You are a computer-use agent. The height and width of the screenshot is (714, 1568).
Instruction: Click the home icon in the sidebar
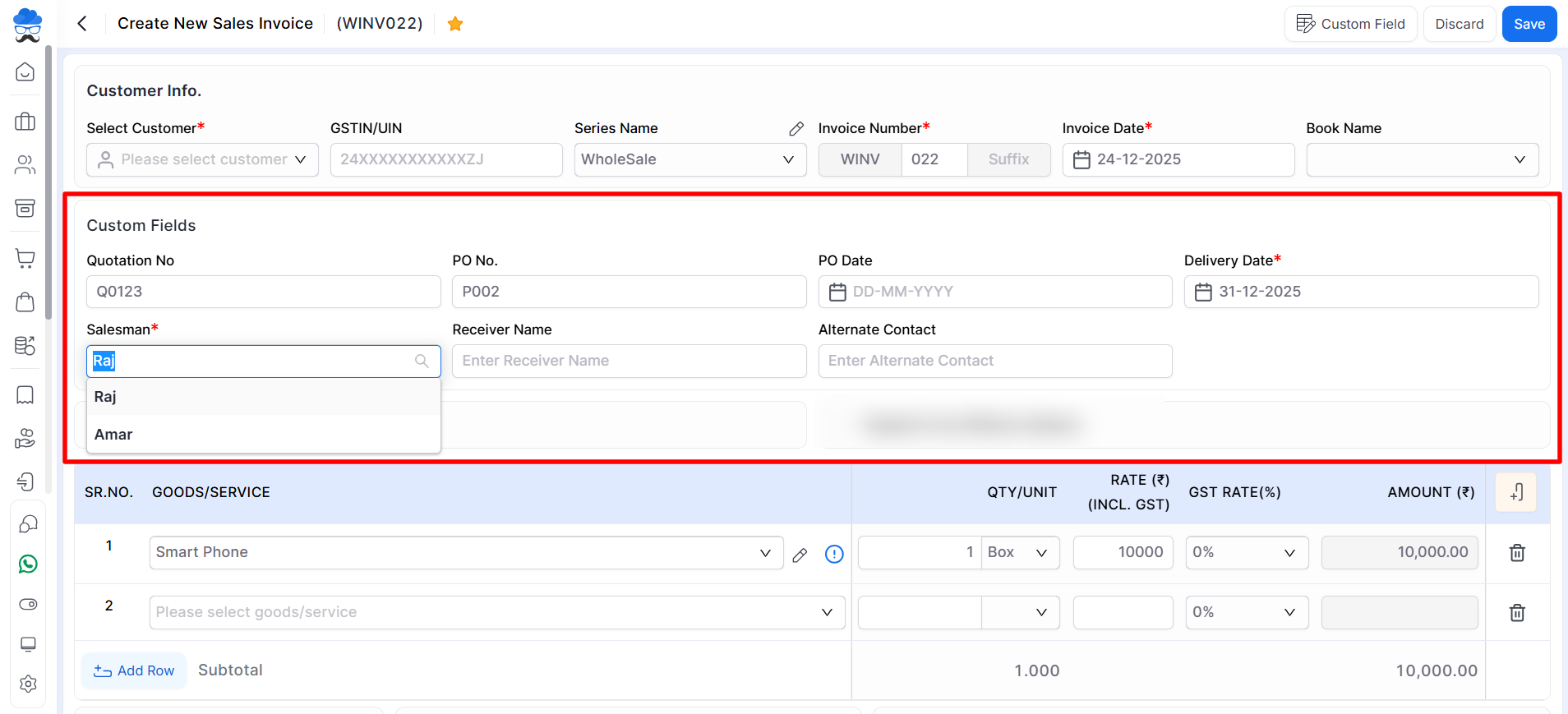point(25,72)
